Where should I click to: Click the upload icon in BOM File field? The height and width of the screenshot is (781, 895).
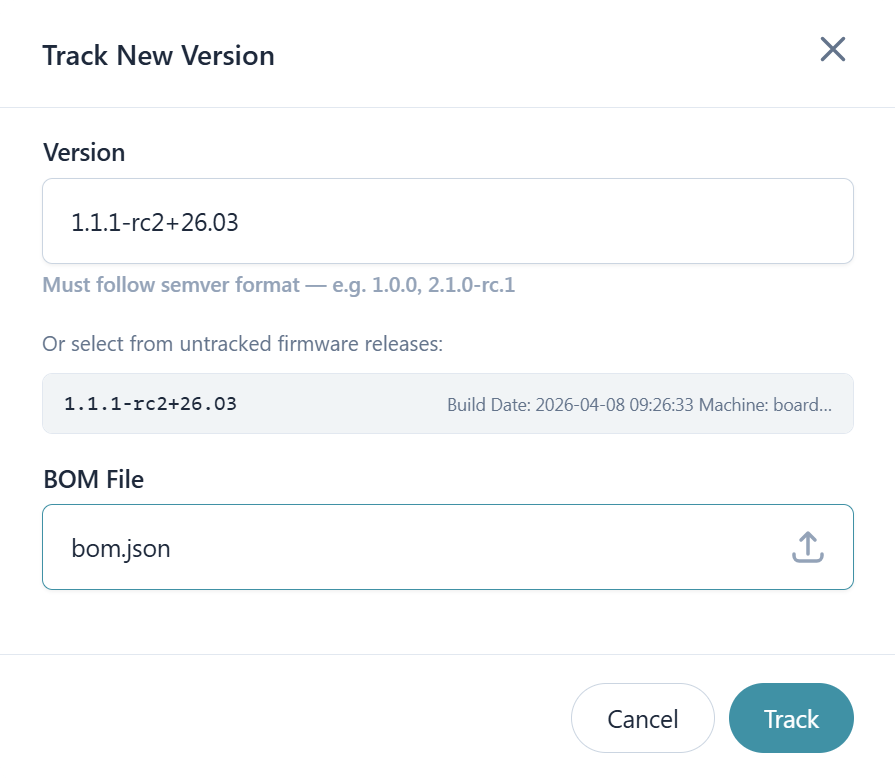coord(807,547)
